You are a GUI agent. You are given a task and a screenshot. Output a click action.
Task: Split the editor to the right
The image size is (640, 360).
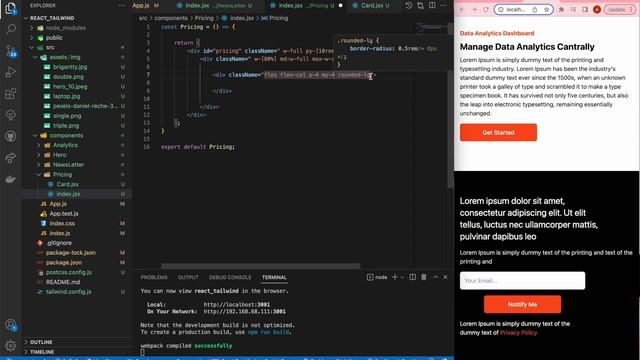432,5
